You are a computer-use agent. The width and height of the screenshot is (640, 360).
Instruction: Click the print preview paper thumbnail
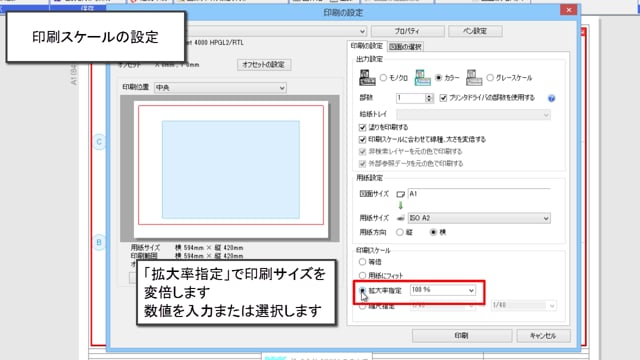231,169
